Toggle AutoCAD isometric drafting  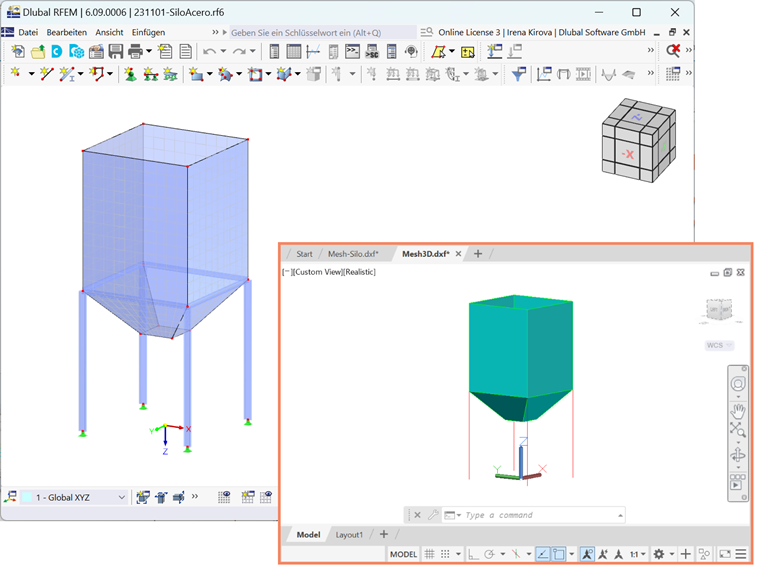[516, 554]
